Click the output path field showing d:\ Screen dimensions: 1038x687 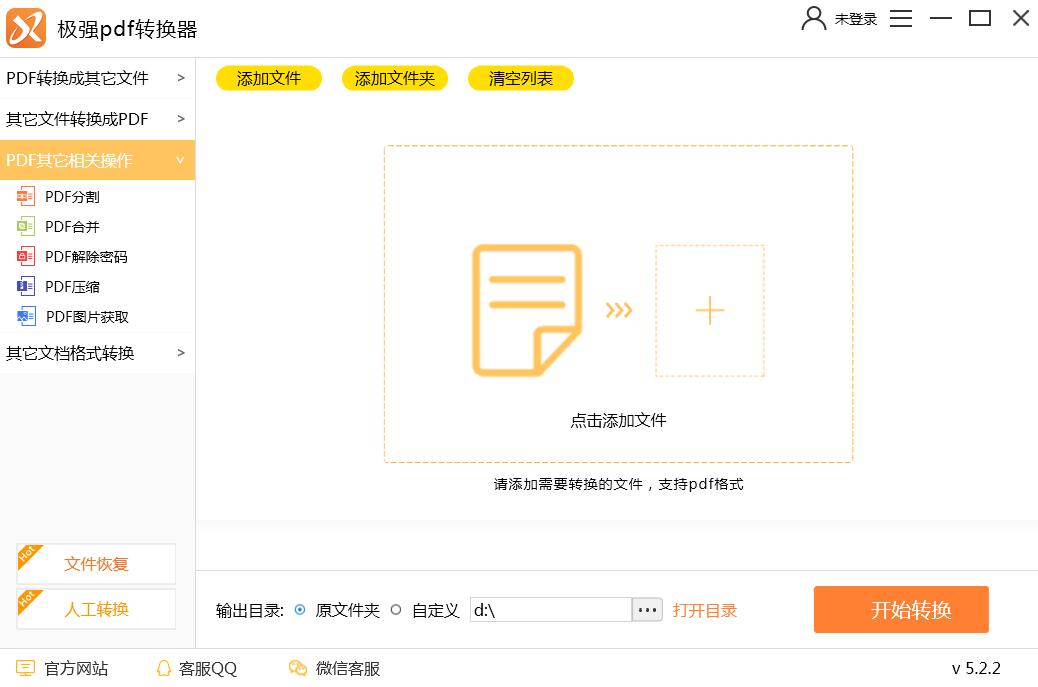pyautogui.click(x=550, y=610)
